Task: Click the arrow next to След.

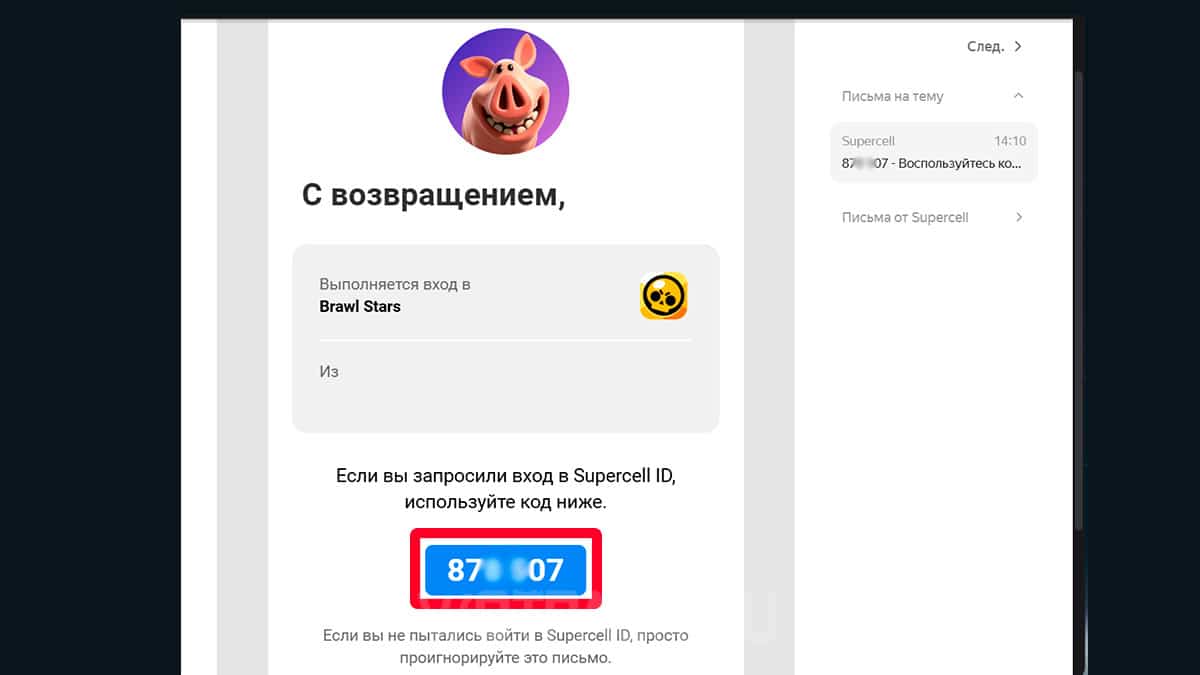Action: coord(1018,46)
